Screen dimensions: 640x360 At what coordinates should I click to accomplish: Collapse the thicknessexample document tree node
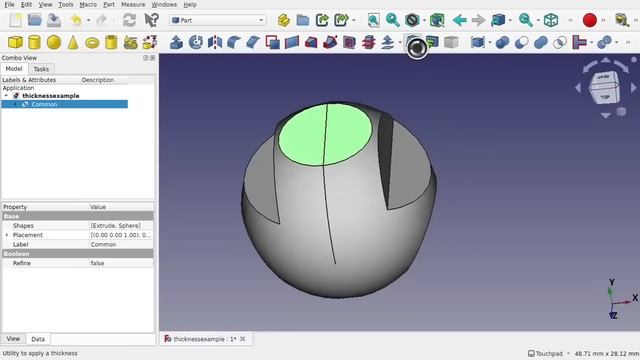coord(6,96)
